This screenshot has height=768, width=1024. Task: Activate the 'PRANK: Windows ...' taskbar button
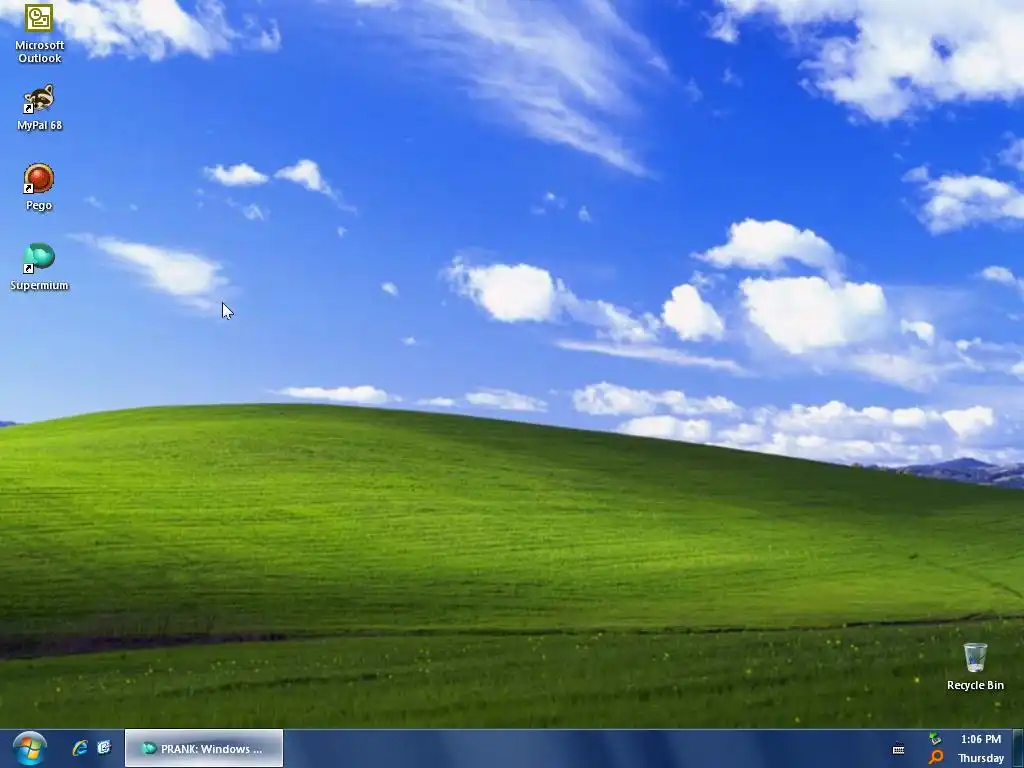coord(204,748)
